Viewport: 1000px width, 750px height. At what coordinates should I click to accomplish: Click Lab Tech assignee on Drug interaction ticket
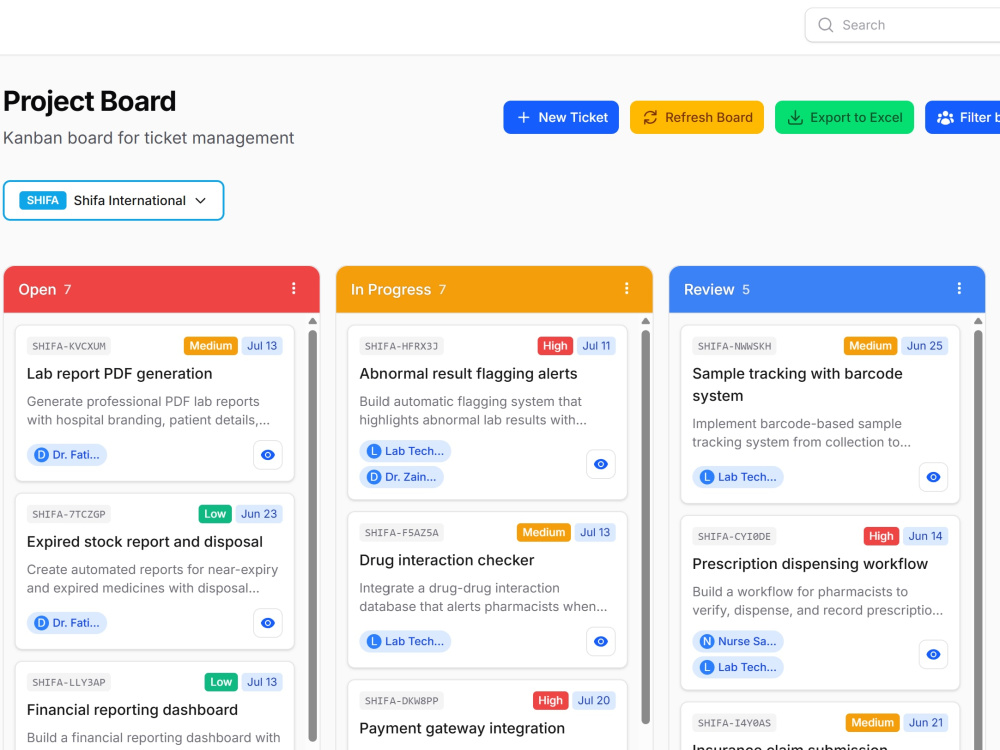(406, 642)
